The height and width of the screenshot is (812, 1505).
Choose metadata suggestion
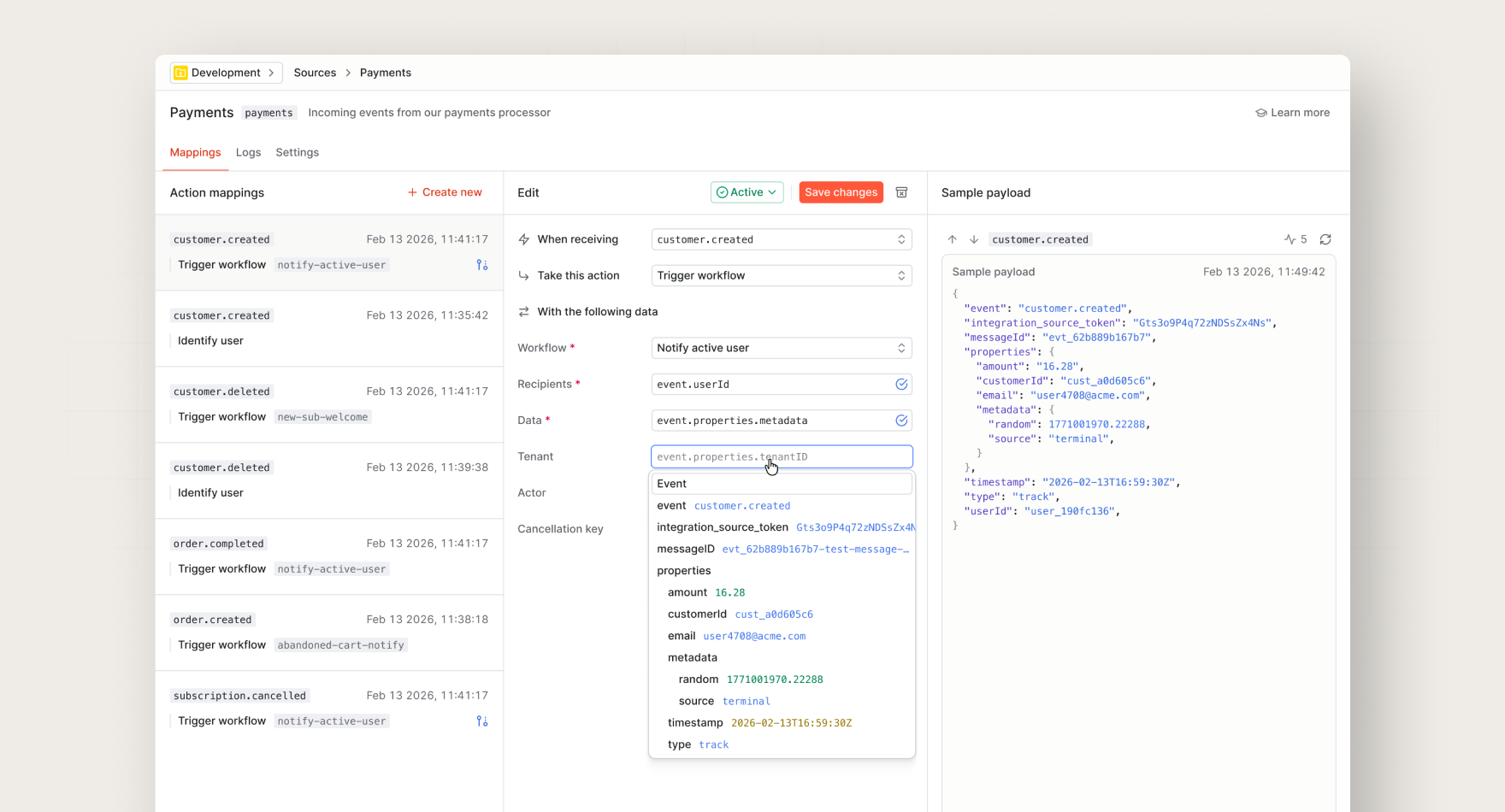tap(782, 658)
